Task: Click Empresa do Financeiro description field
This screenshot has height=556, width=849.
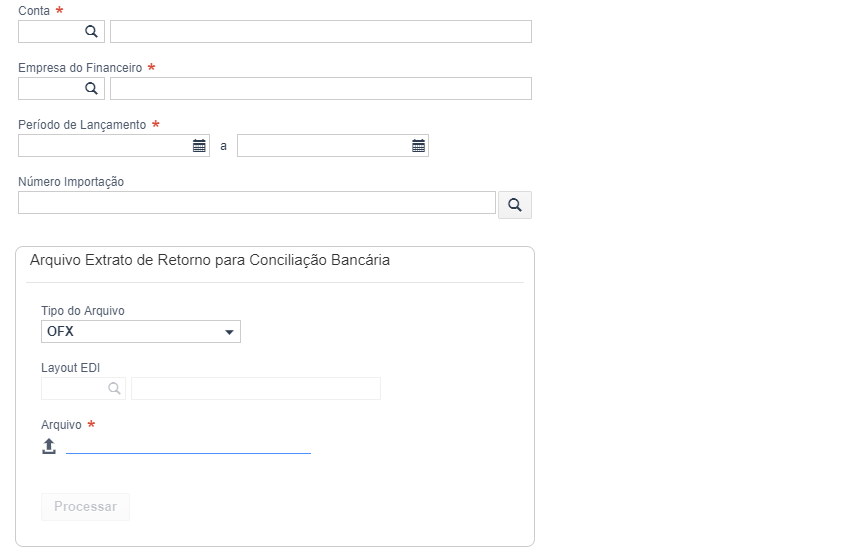Action: tap(321, 88)
